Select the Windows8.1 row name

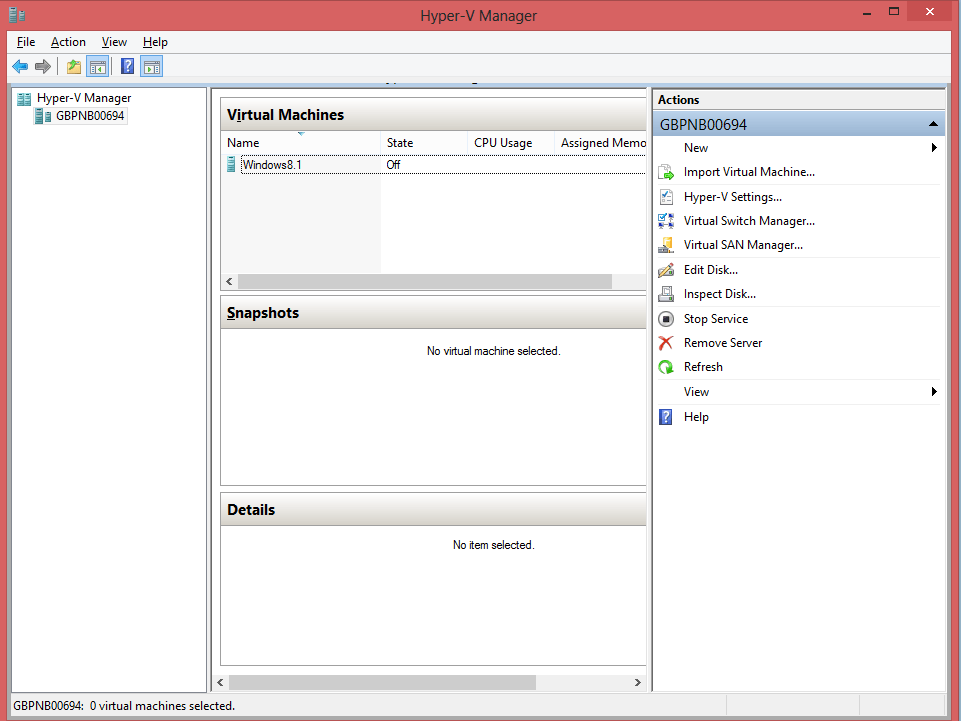[x=272, y=165]
